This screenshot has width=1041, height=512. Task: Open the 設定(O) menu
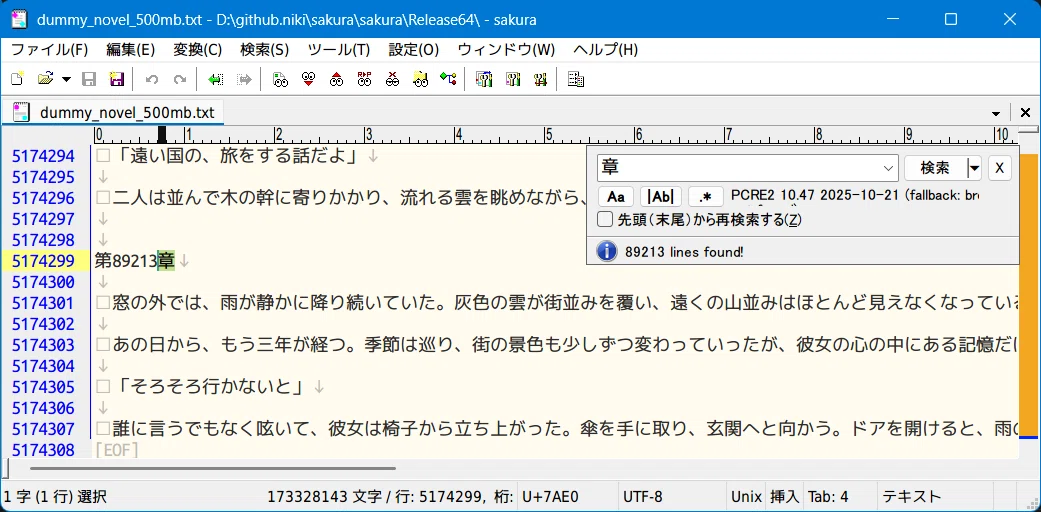click(414, 50)
